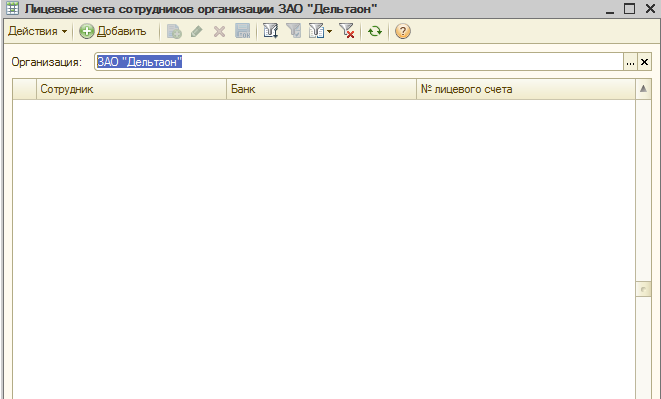Image resolution: width=661 pixels, height=399 pixels.
Task: Open the set filter and sorting icon
Action: (271, 31)
